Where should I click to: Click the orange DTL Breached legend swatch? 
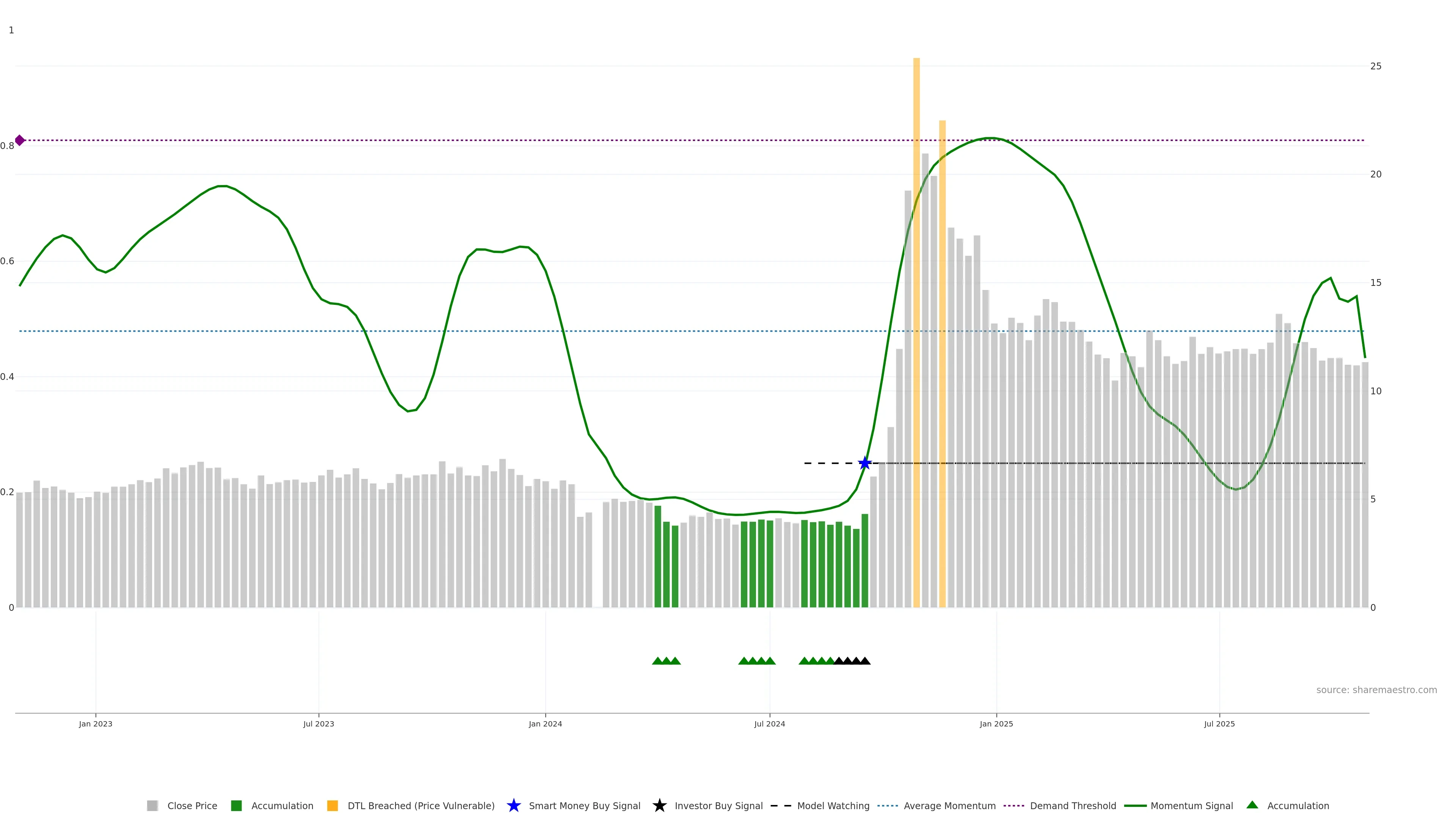[x=333, y=805]
